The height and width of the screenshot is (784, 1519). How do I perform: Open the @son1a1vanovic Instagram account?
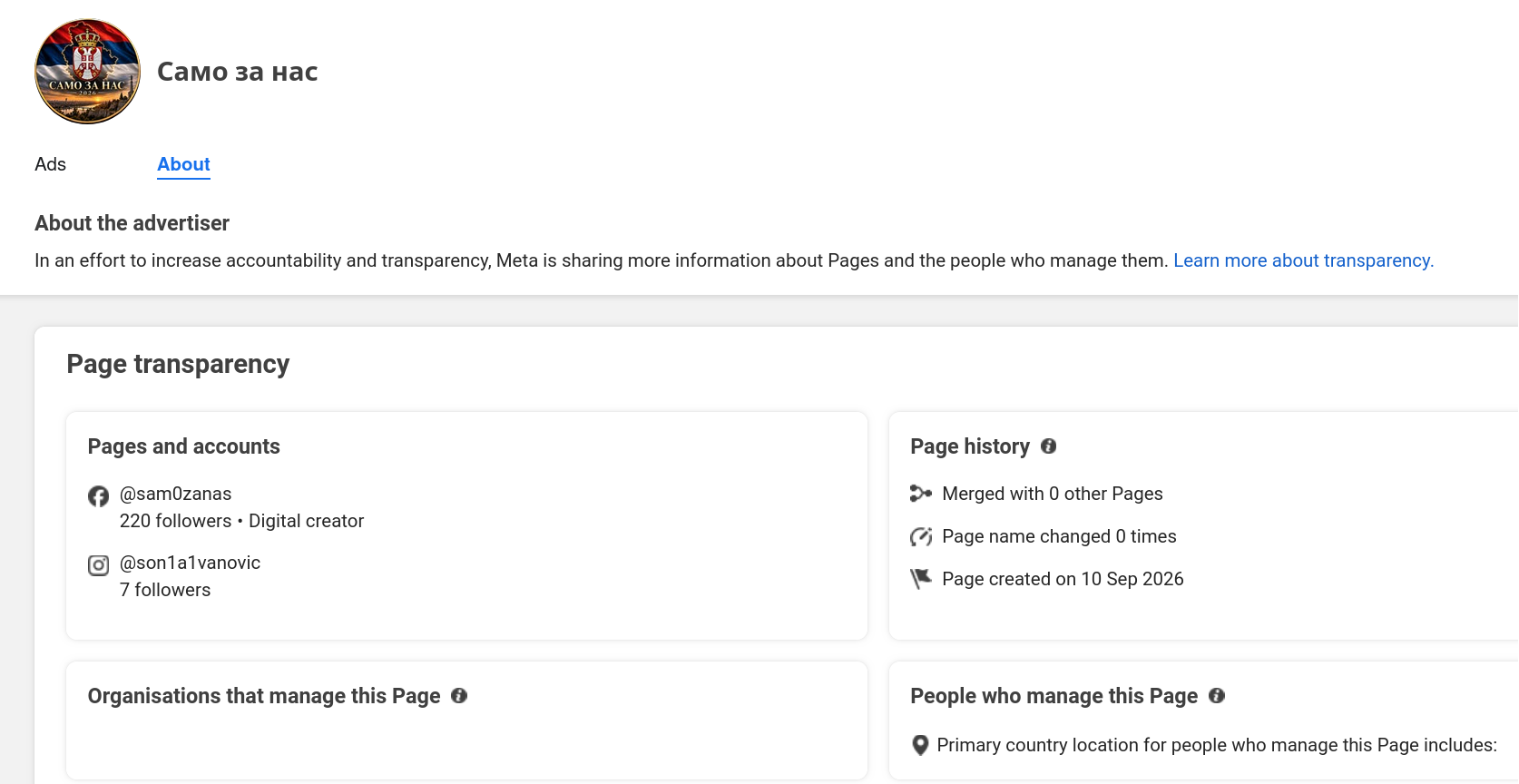coord(190,563)
